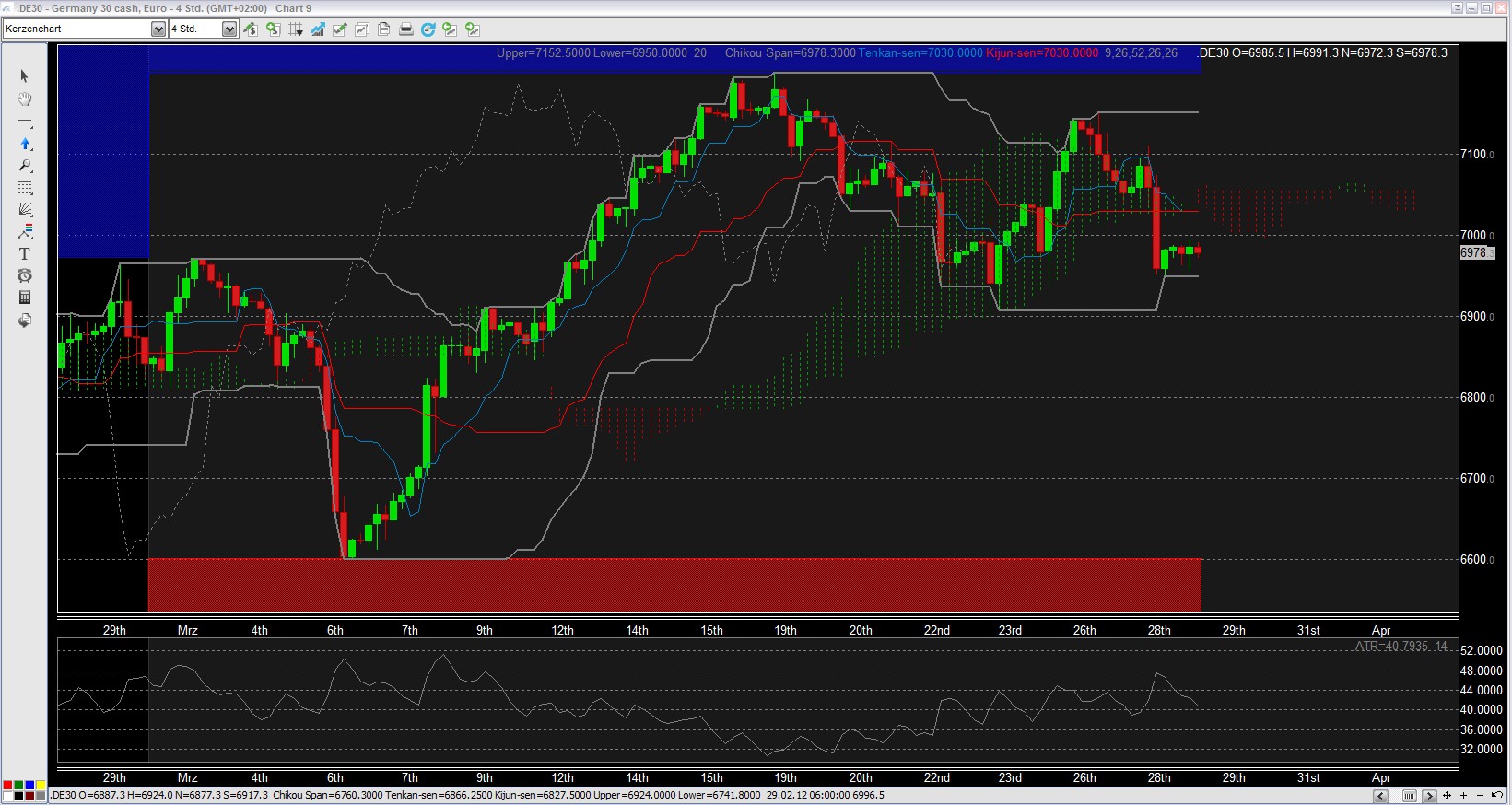Click the zoom in plus button
1512x805 pixels.
[1463, 796]
